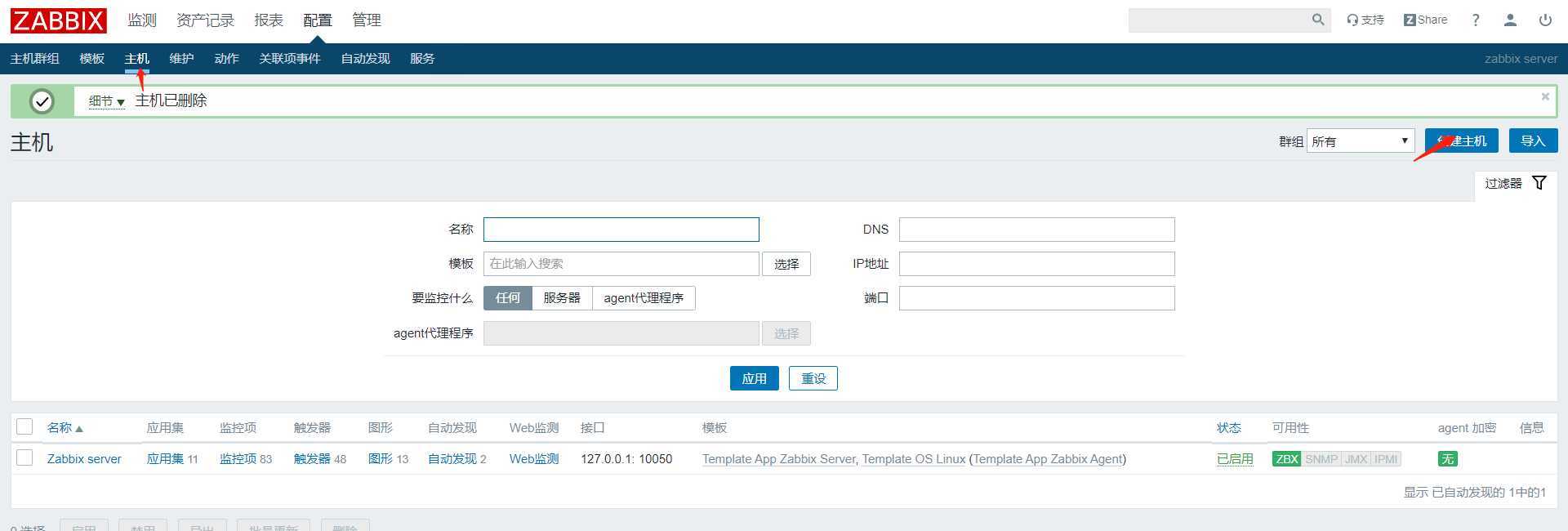
Task: Click the IPMI availability badge
Action: click(1386, 459)
